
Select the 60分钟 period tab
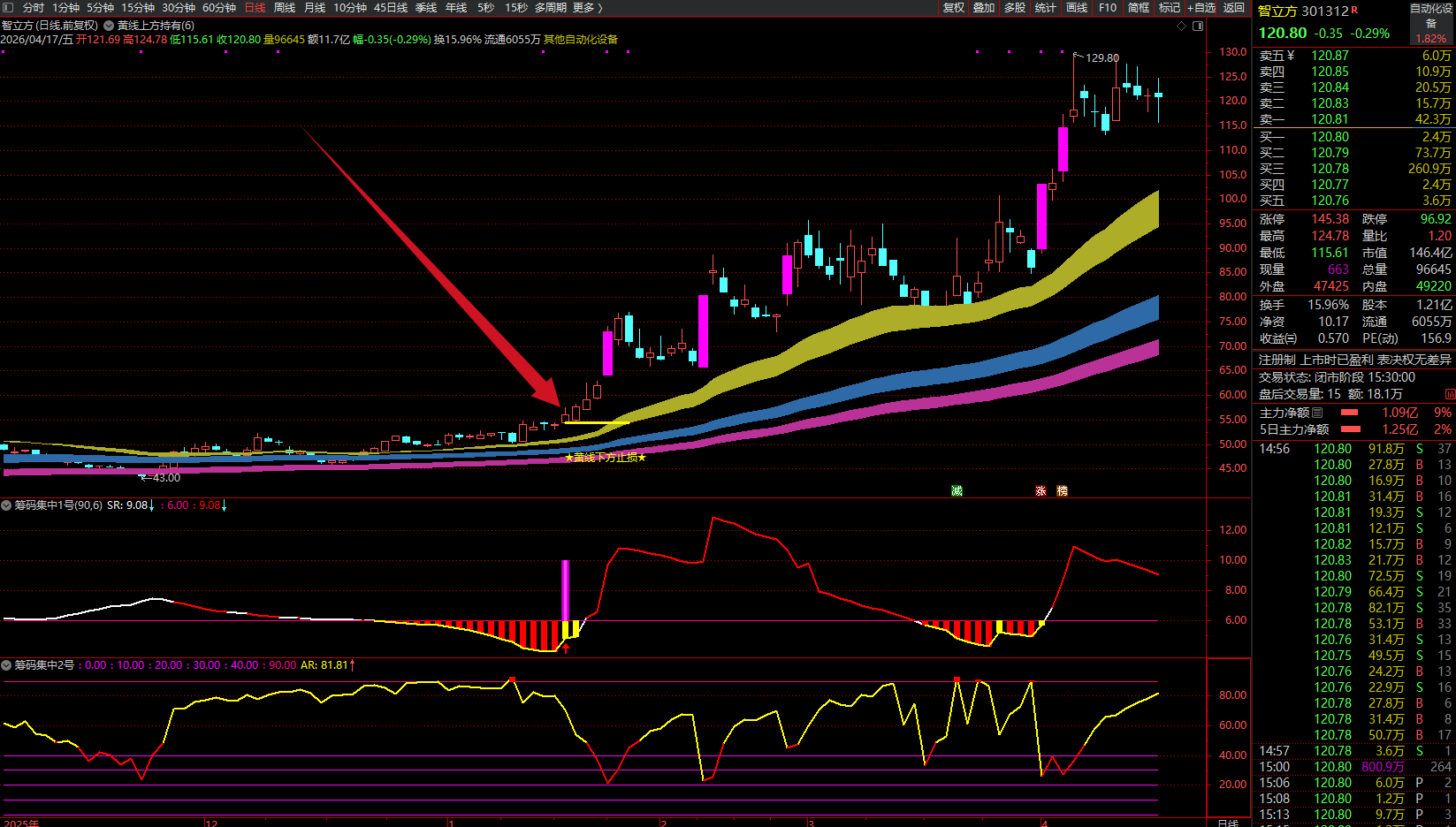[219, 7]
